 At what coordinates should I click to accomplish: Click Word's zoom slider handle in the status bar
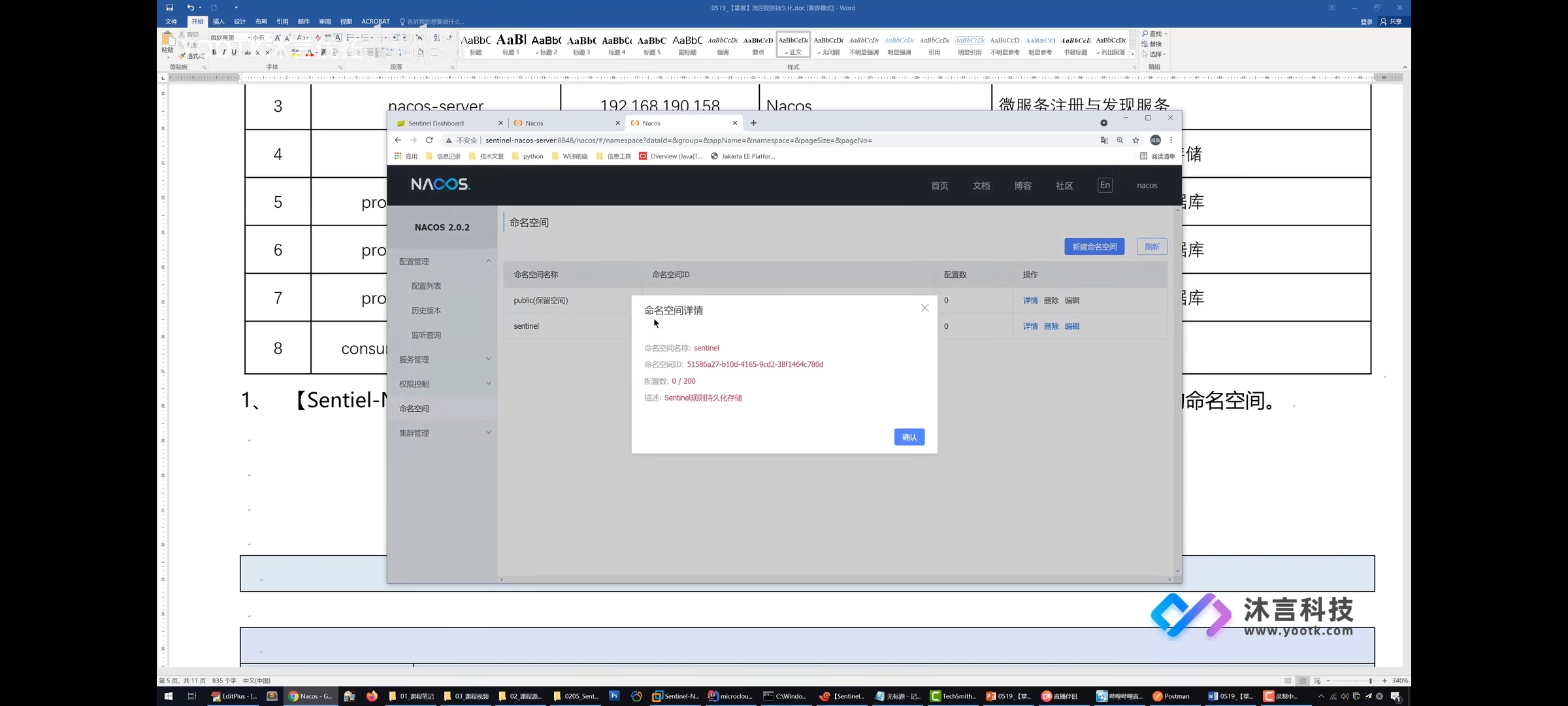1370,681
